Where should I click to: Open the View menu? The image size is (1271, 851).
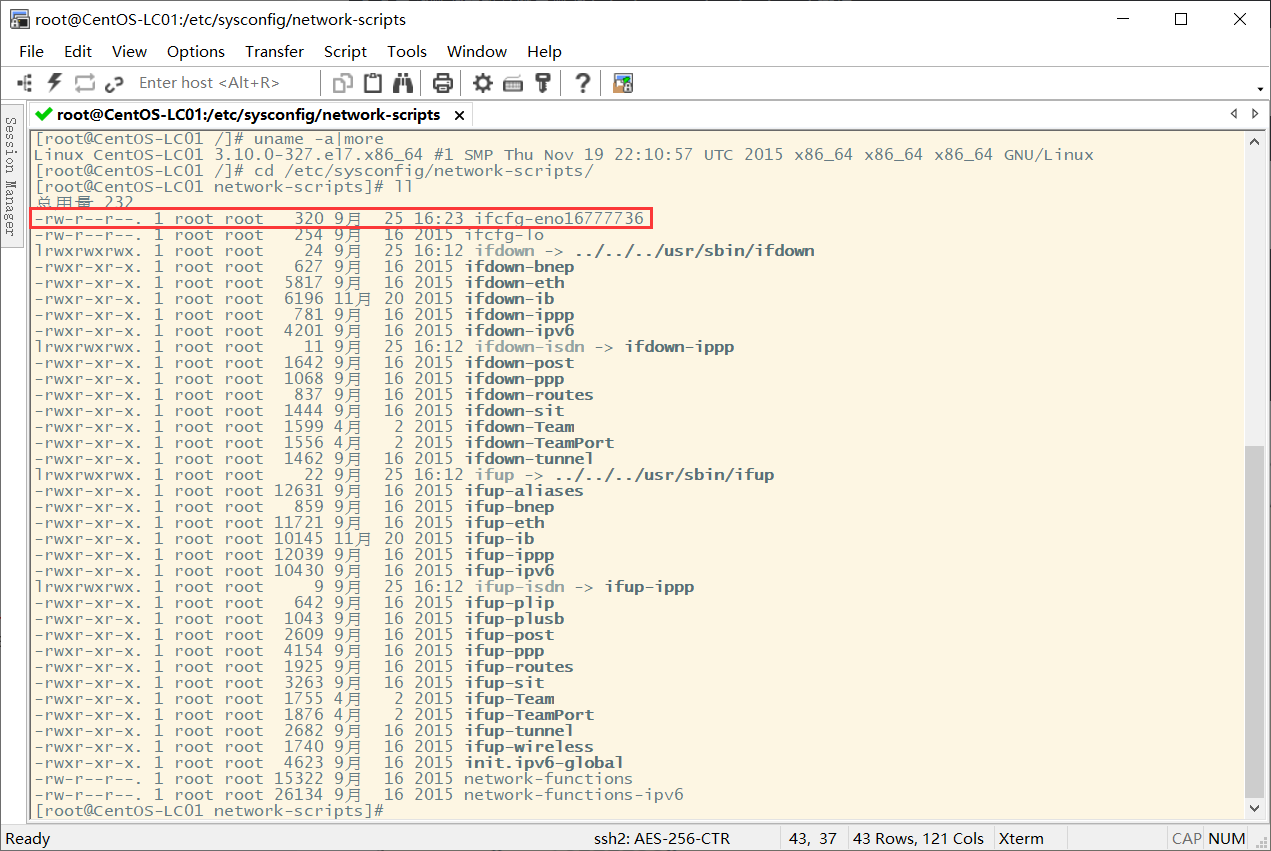[129, 51]
